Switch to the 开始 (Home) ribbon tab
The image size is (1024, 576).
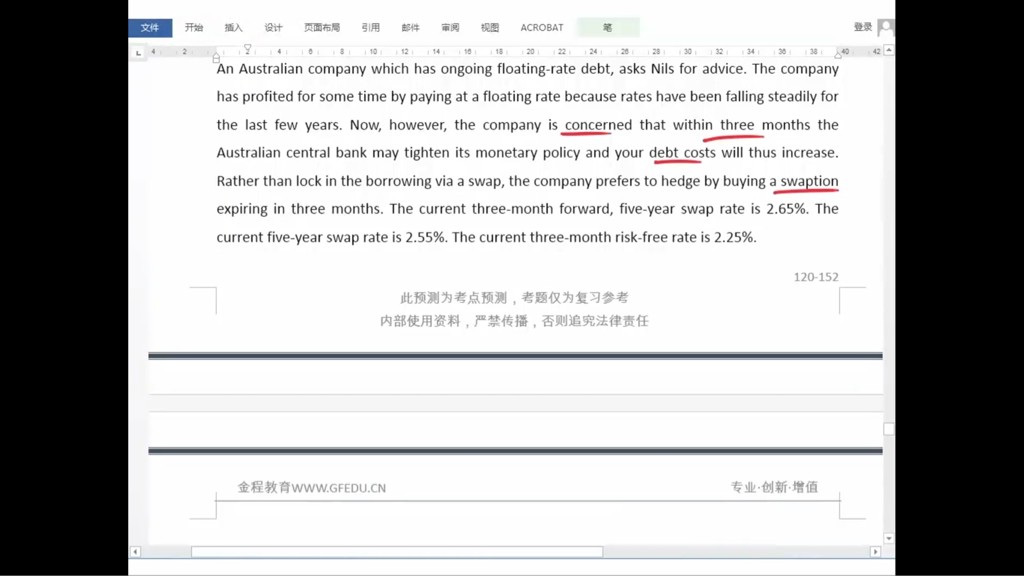194,27
